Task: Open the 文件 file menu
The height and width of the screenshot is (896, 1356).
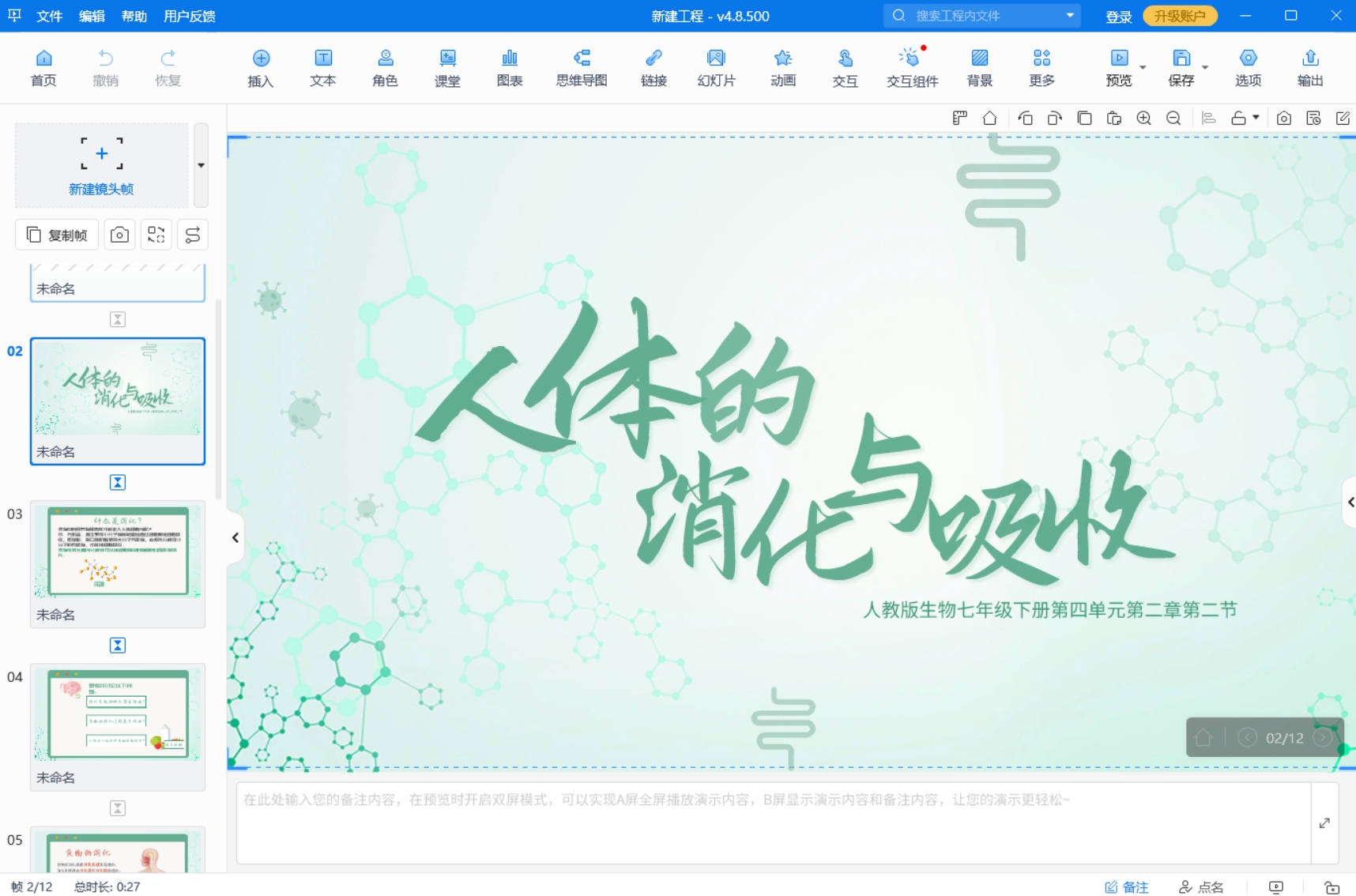Action: (49, 16)
